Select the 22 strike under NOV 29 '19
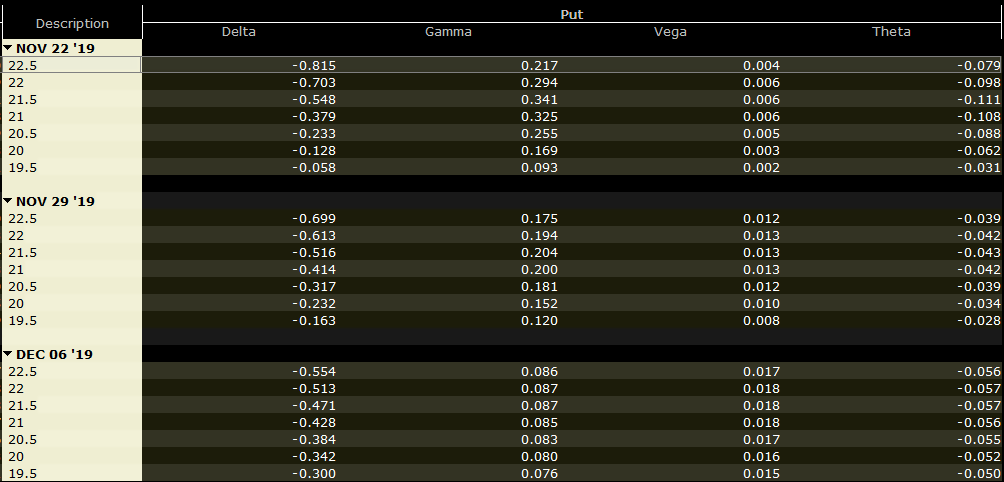Viewport: 1004px width, 482px height. pyautogui.click(x=72, y=235)
